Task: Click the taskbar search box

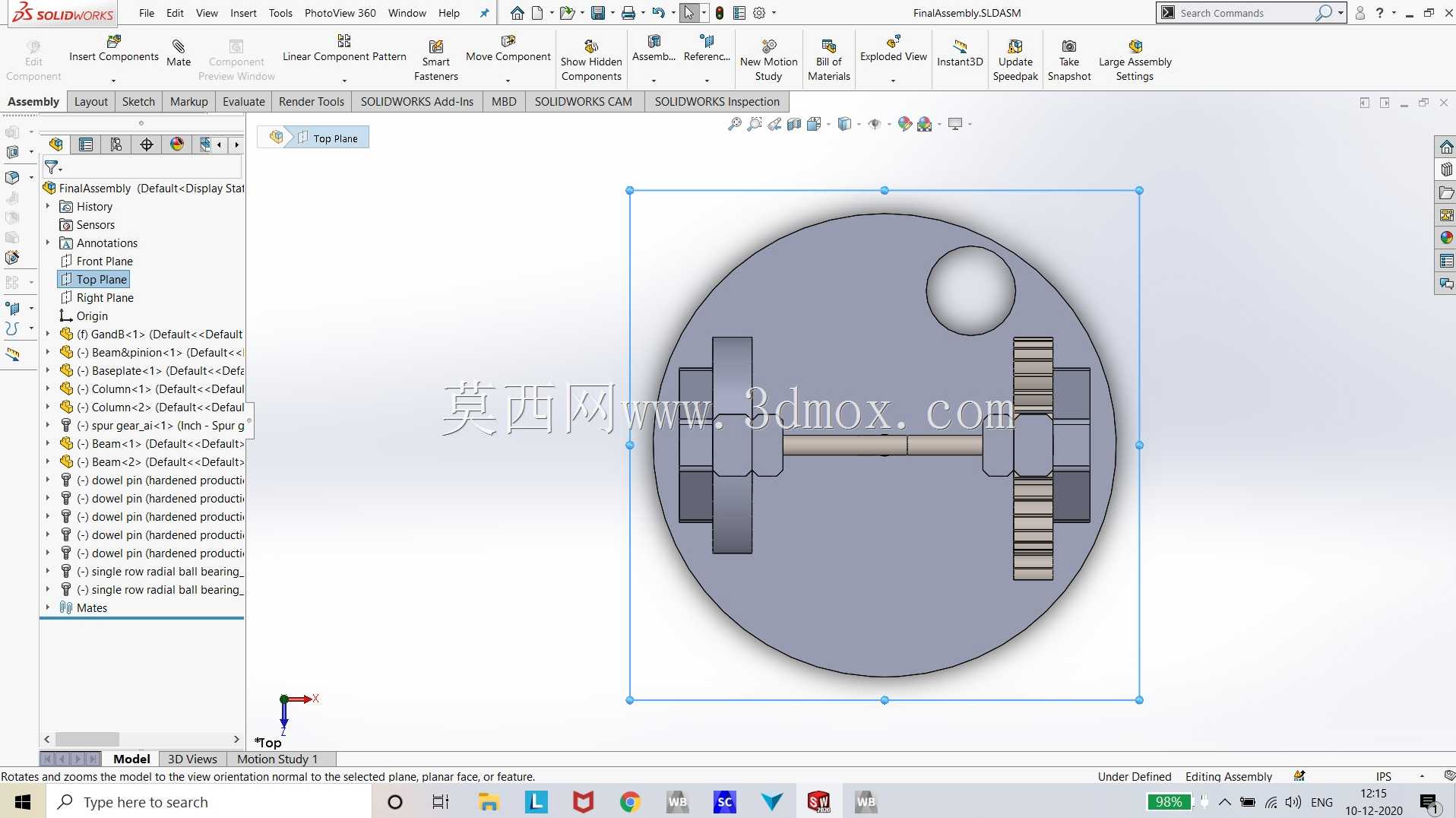Action: coord(210,801)
